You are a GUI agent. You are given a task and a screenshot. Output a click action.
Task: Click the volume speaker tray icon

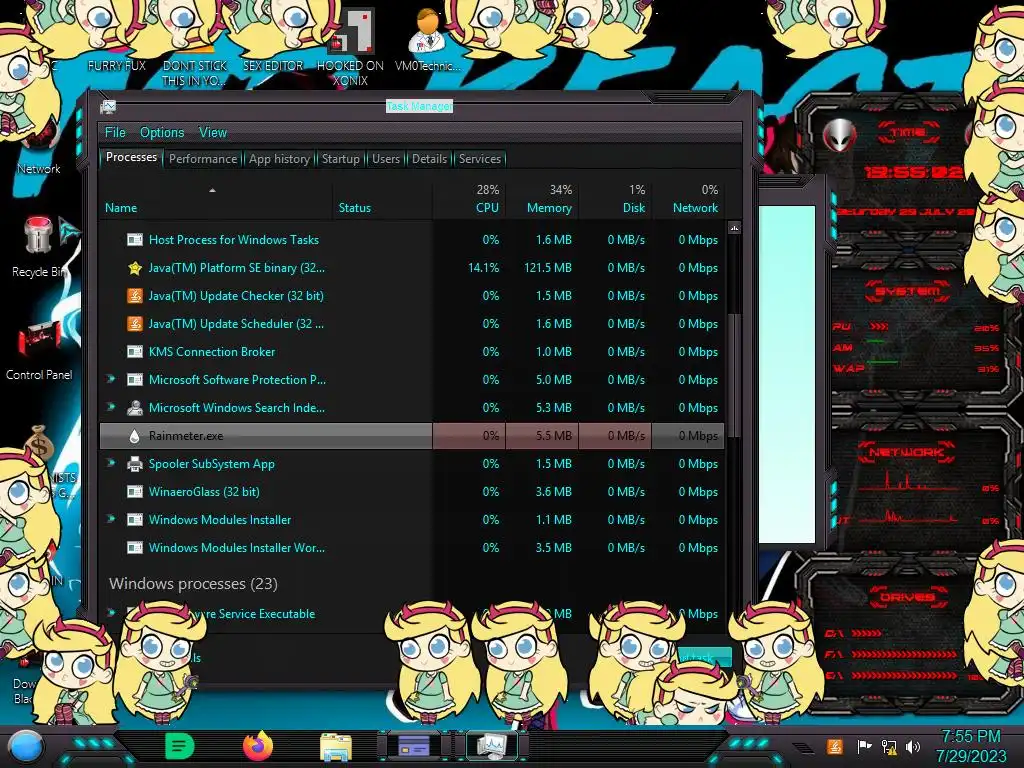pos(913,746)
